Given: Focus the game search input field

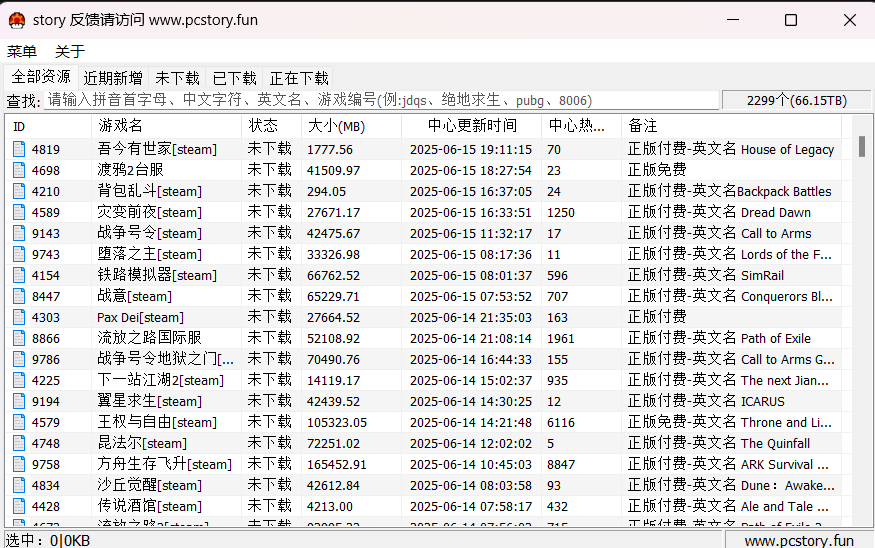Looking at the screenshot, I should [x=381, y=100].
